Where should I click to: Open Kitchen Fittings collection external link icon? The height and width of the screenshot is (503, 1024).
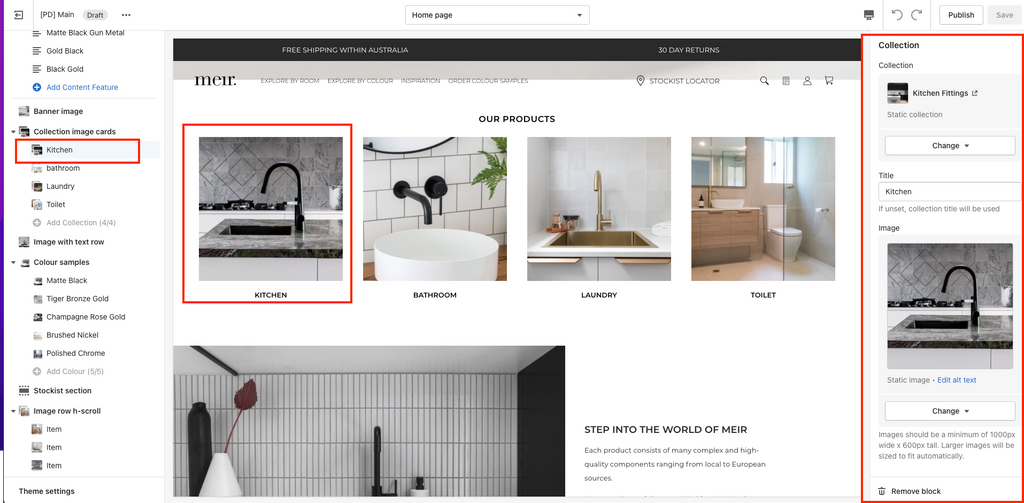tap(975, 93)
